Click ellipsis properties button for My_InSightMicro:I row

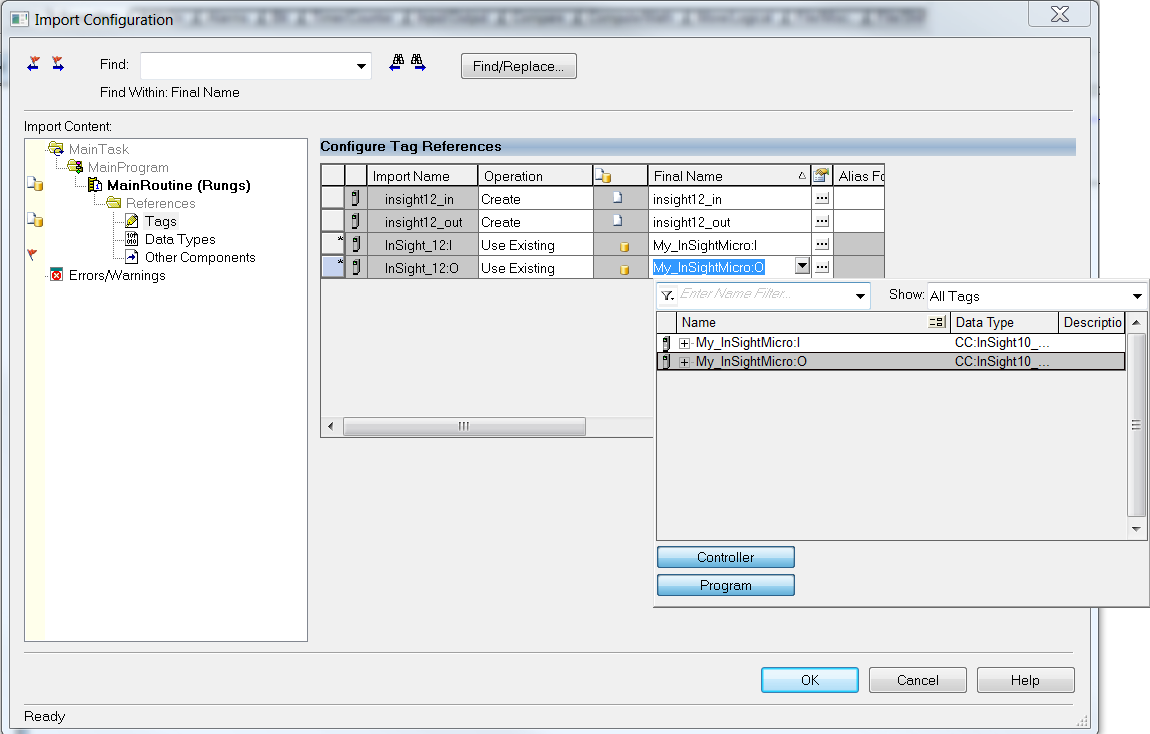(x=822, y=245)
